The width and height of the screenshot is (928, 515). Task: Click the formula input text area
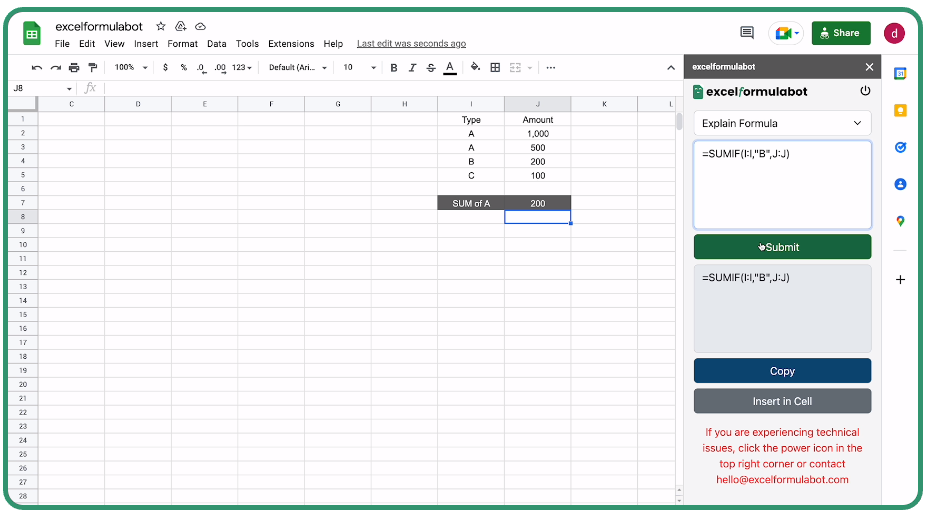pyautogui.click(x=782, y=185)
